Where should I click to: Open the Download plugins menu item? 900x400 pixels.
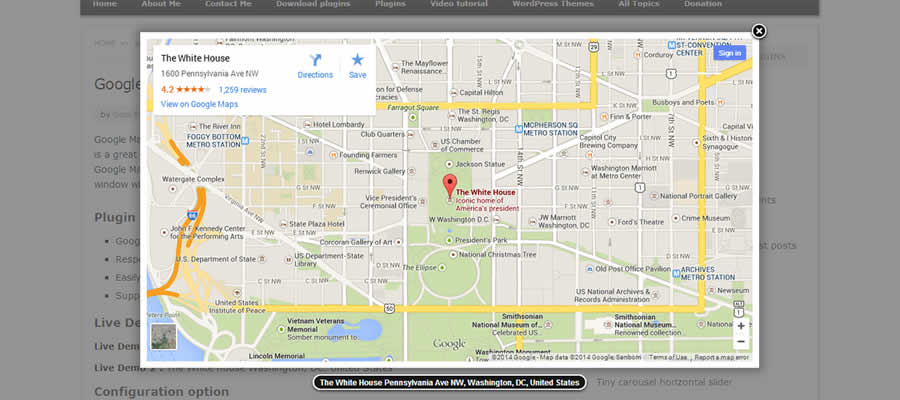tap(313, 4)
